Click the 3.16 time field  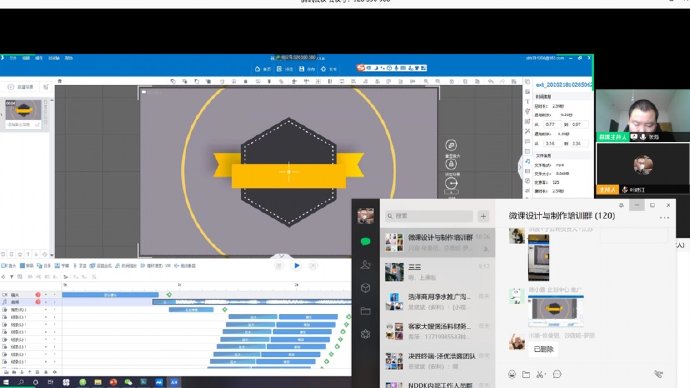(x=551, y=143)
